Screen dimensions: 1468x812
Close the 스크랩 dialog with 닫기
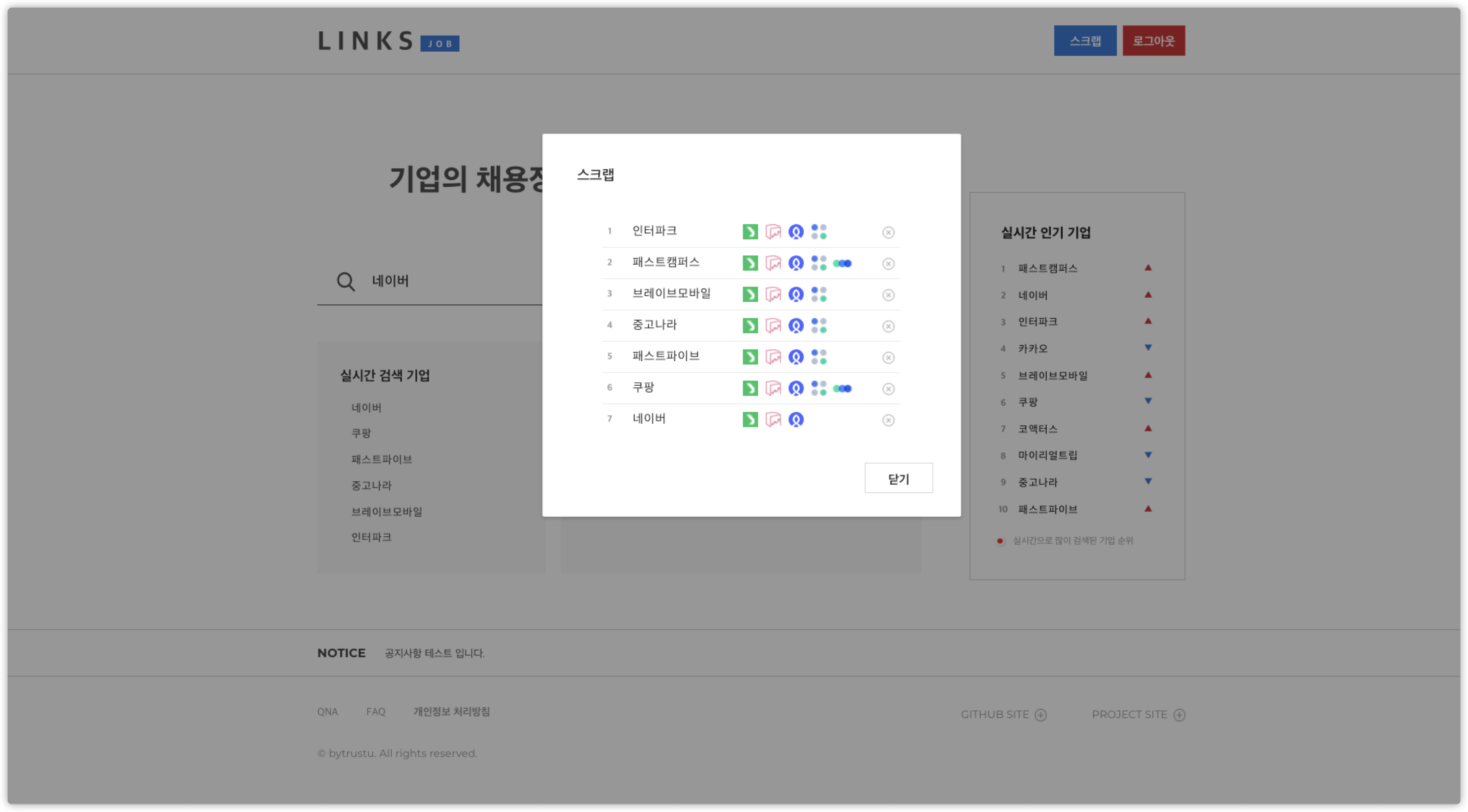pos(898,478)
